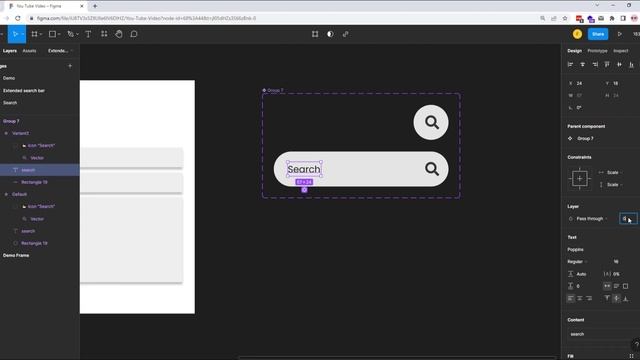Viewport: 640px width, 360px height.
Task: Set text vertical align middle
Action: [x=616, y=298]
